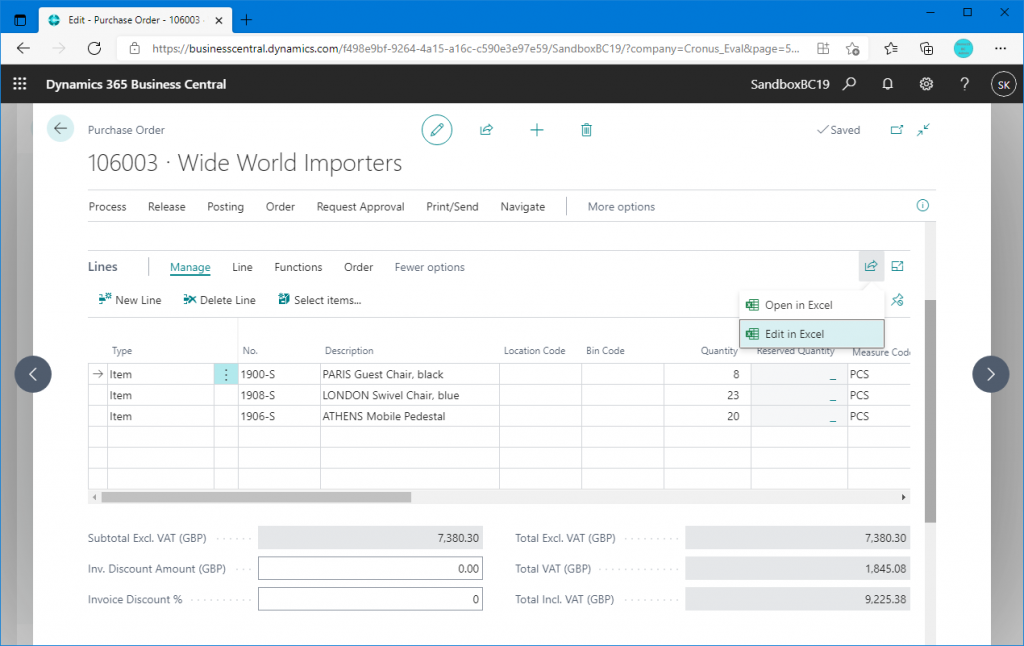Show the FactBox information pane icon

click(x=923, y=206)
